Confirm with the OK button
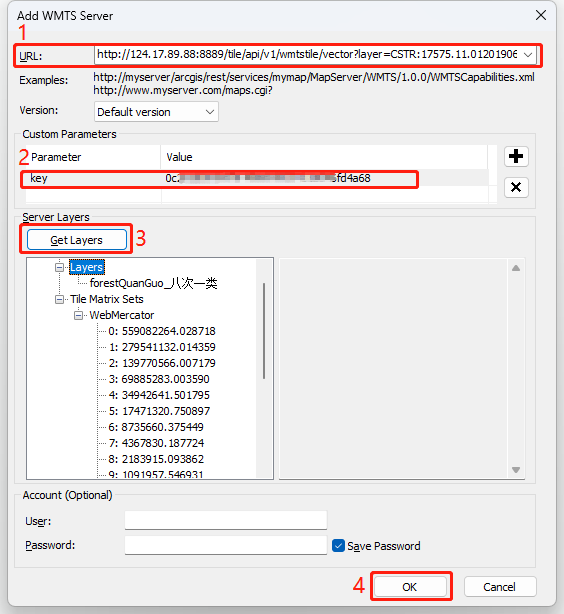 [410, 587]
